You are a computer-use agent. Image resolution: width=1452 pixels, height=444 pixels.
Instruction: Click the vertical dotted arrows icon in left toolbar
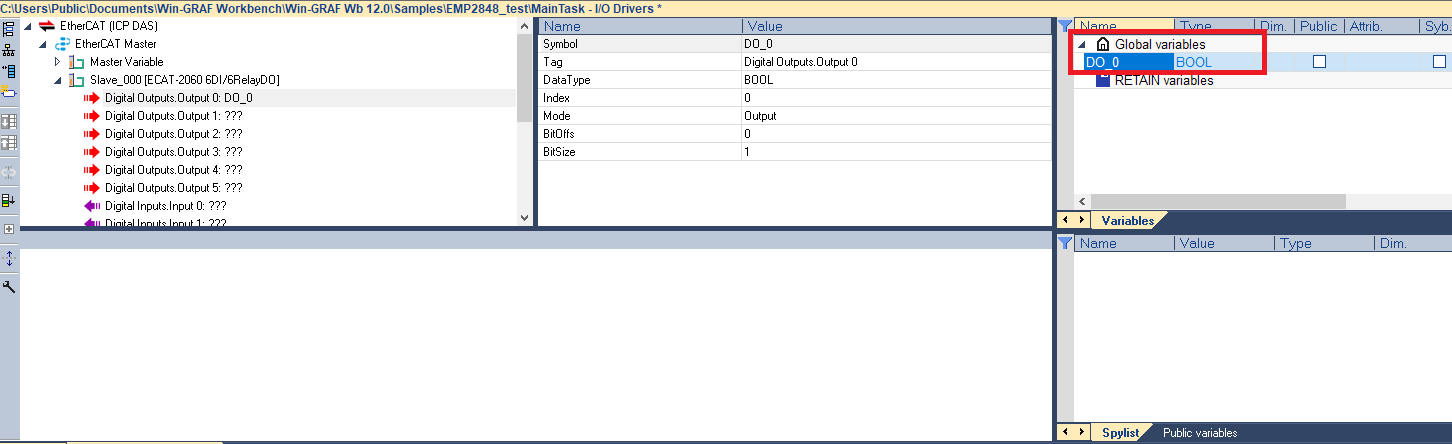pos(9,258)
